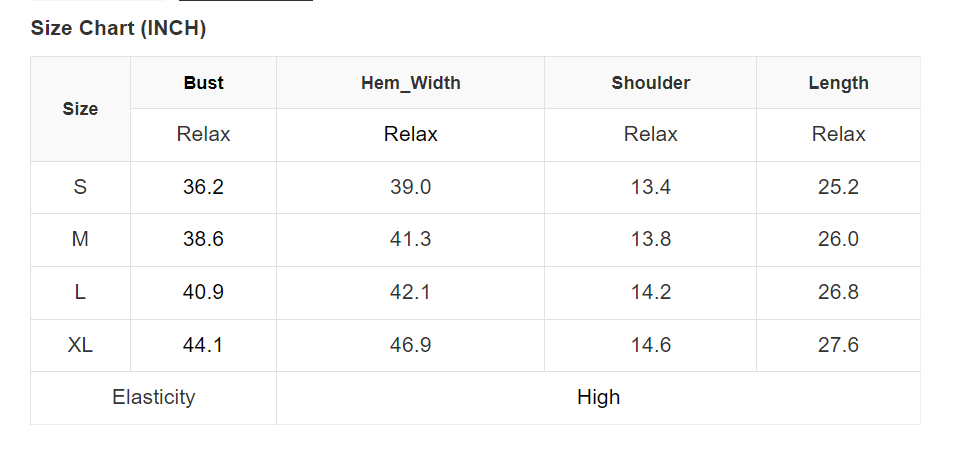Click the Size Chart (INCH) heading
The width and height of the screenshot is (968, 453).
(118, 28)
